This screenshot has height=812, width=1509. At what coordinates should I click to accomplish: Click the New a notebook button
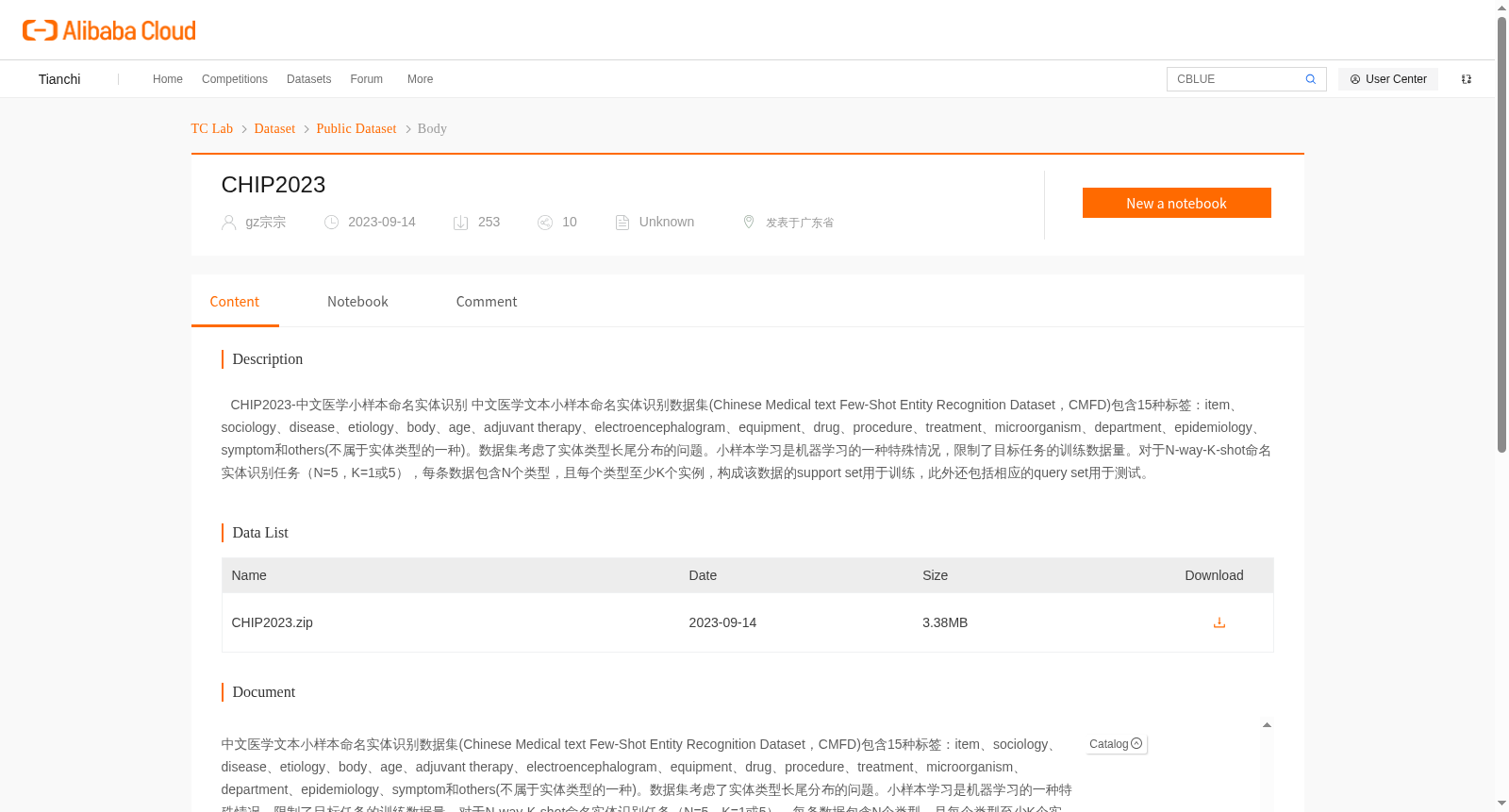point(1176,203)
